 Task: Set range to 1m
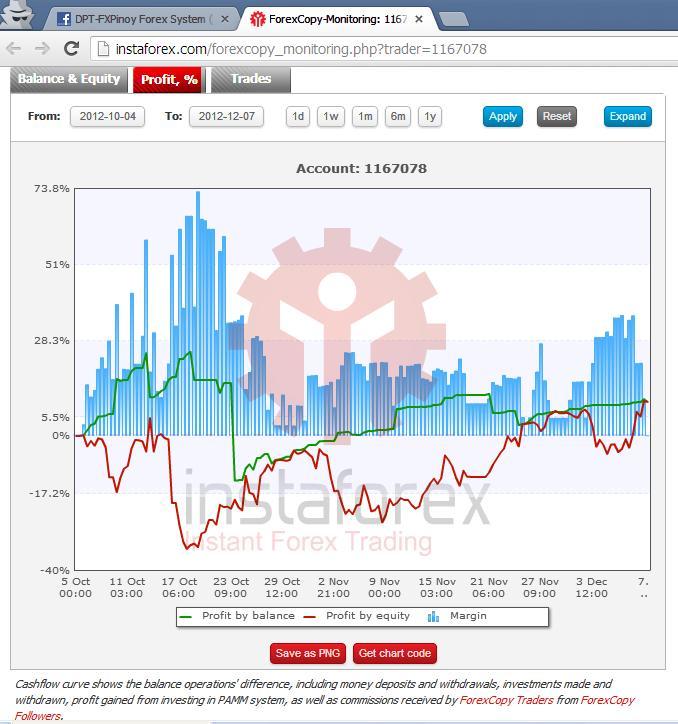(365, 116)
